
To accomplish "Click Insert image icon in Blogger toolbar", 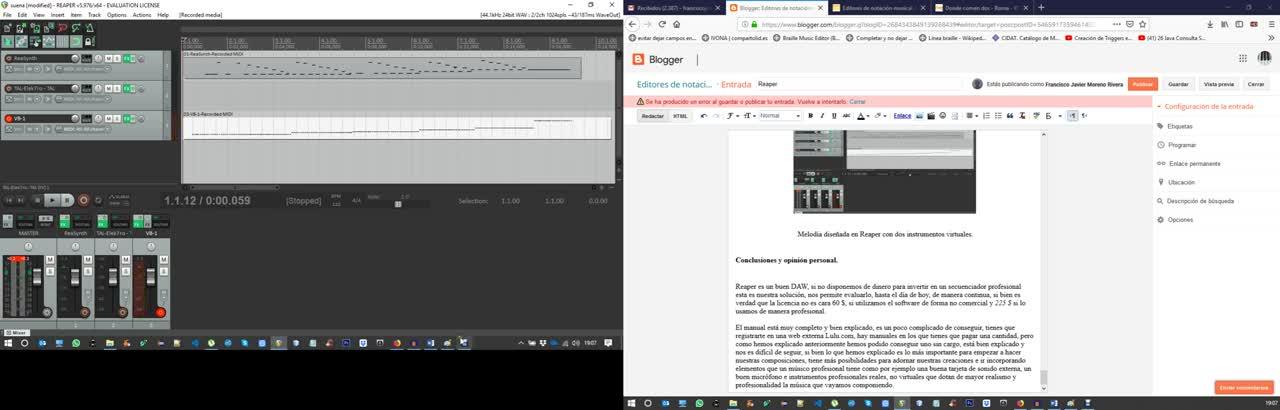I will (x=919, y=115).
